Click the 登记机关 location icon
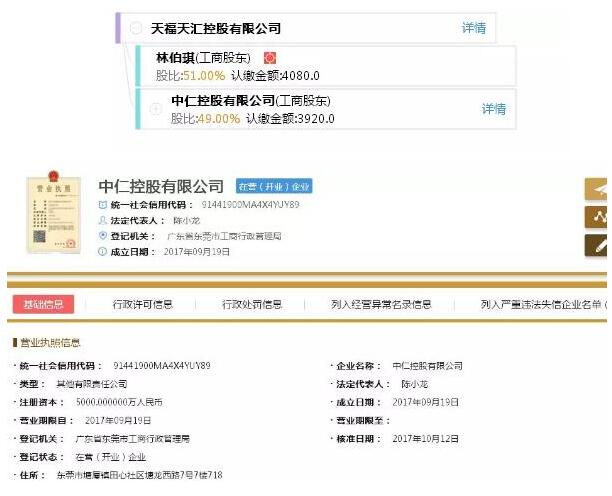612x496 pixels. pos(103,237)
